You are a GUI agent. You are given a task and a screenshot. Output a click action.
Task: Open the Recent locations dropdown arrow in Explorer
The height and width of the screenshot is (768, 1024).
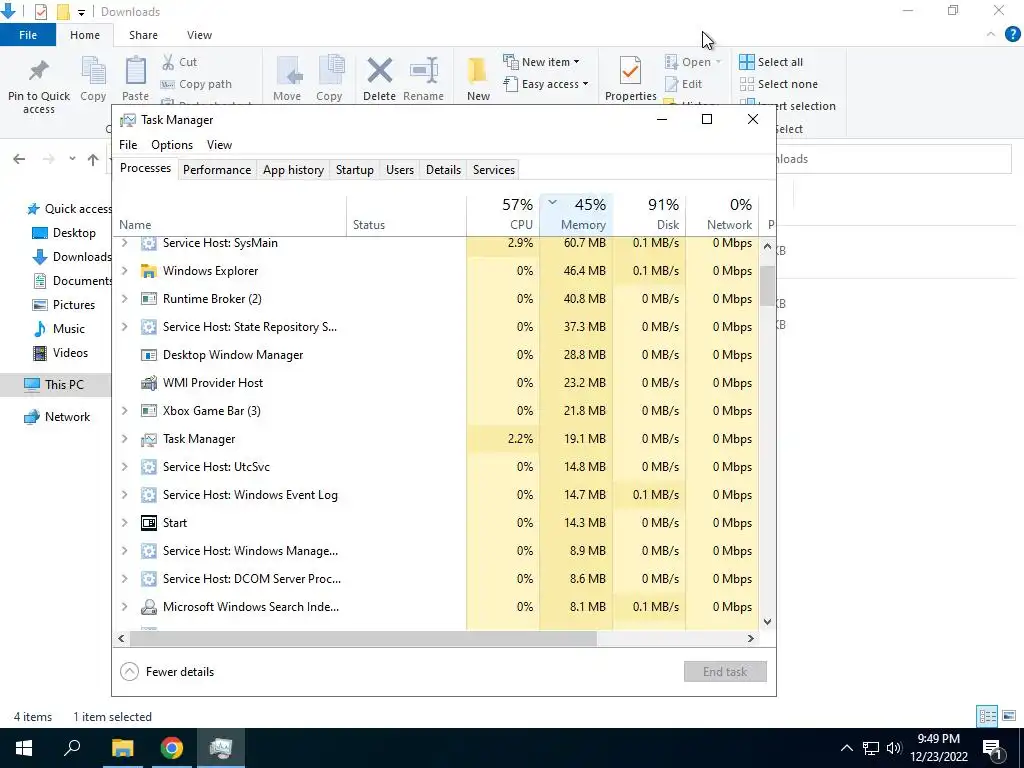[72, 159]
